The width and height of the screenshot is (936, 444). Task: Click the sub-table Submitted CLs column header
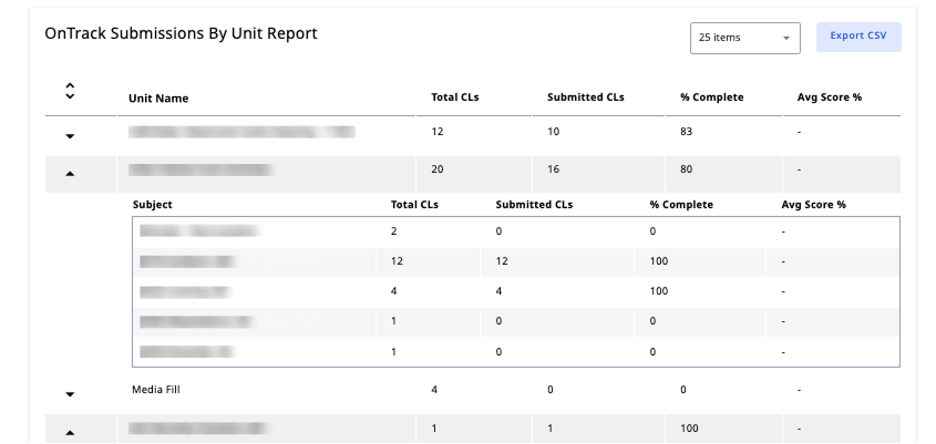coord(533,204)
